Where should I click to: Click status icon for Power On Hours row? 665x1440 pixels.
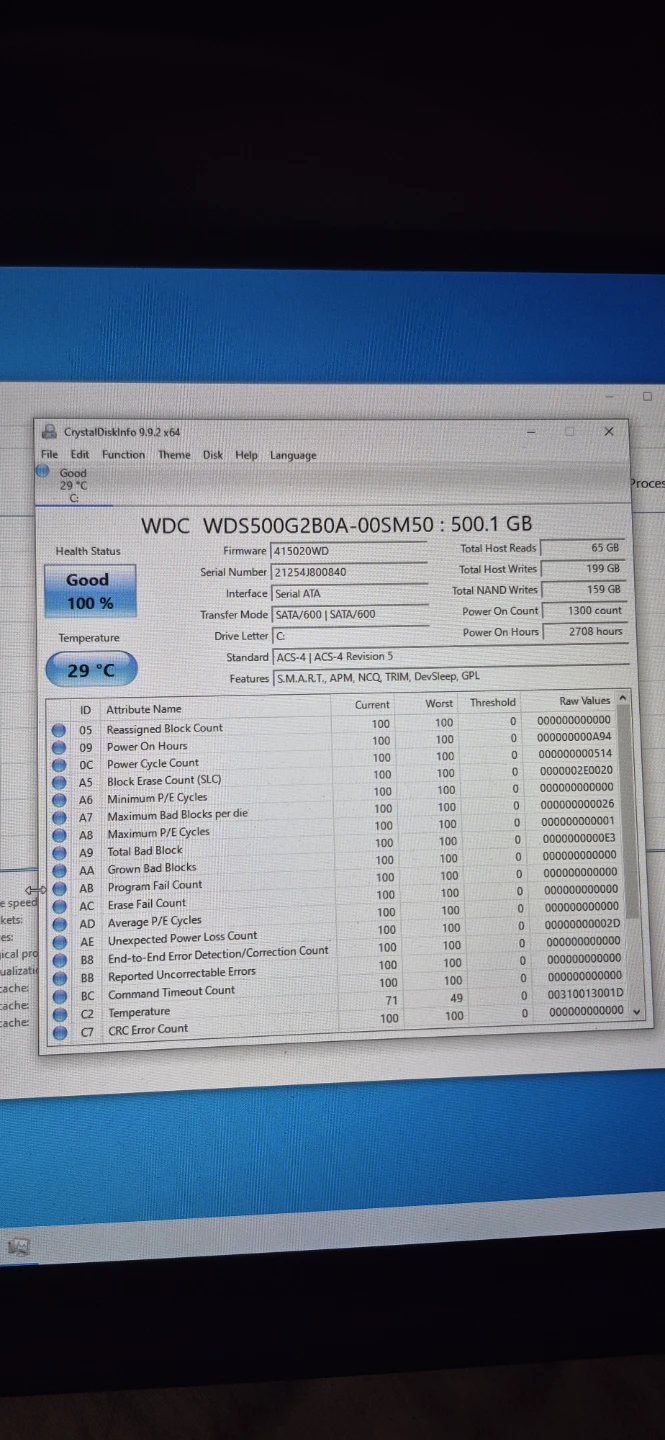tap(60, 748)
